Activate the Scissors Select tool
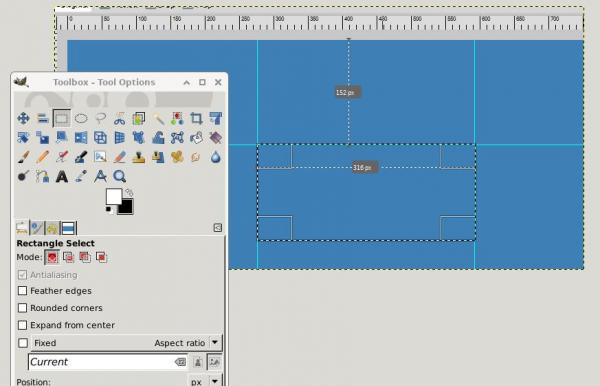This screenshot has height=386, width=600. (x=119, y=118)
